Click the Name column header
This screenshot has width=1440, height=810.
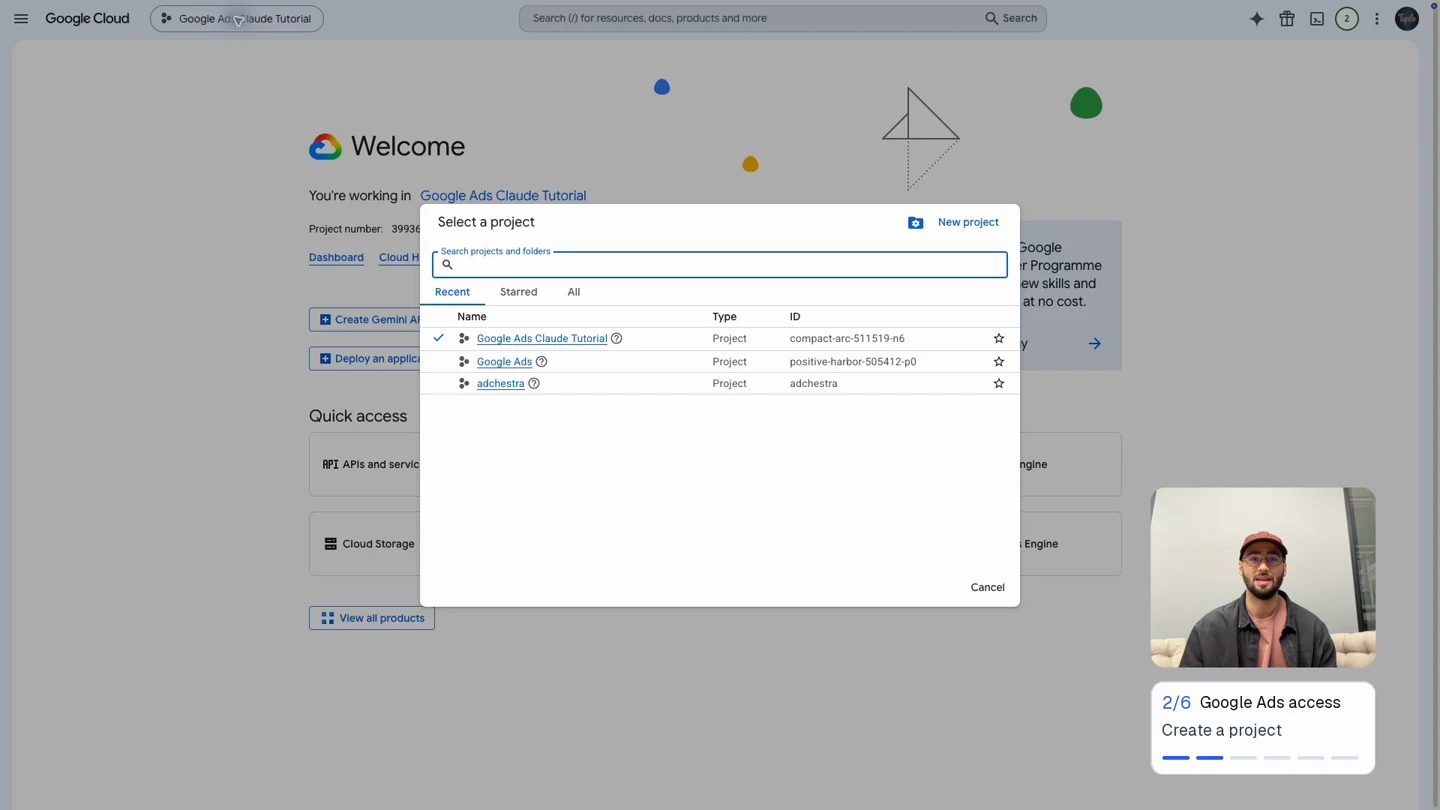[x=472, y=316]
